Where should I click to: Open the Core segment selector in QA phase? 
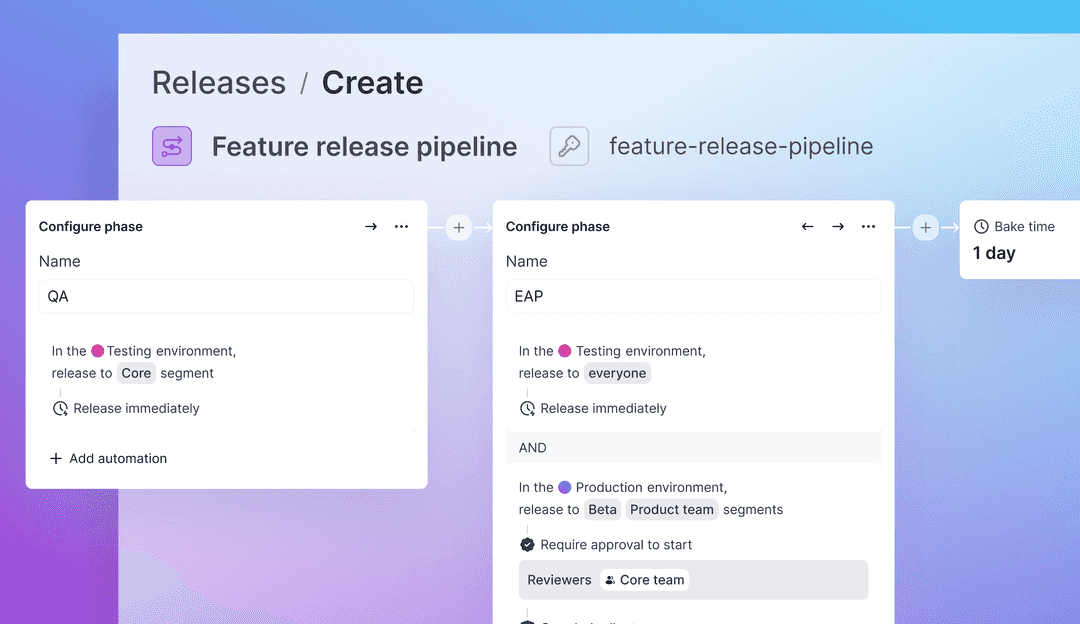[x=136, y=373]
